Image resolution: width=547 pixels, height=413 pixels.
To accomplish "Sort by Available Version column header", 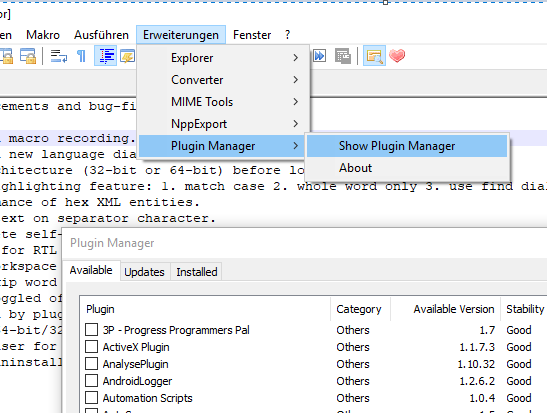I will tap(445, 309).
